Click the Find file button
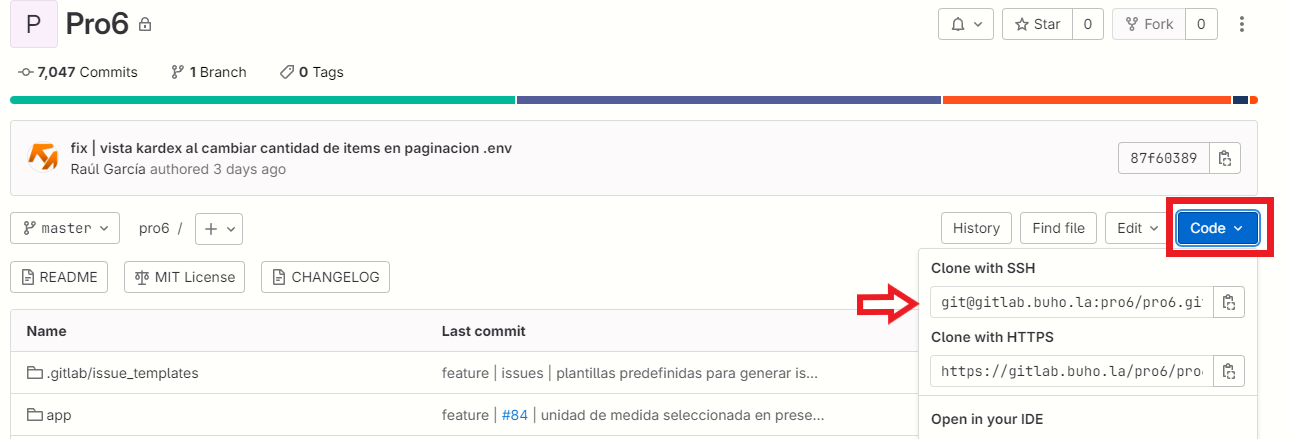The image size is (1290, 439). click(1058, 228)
